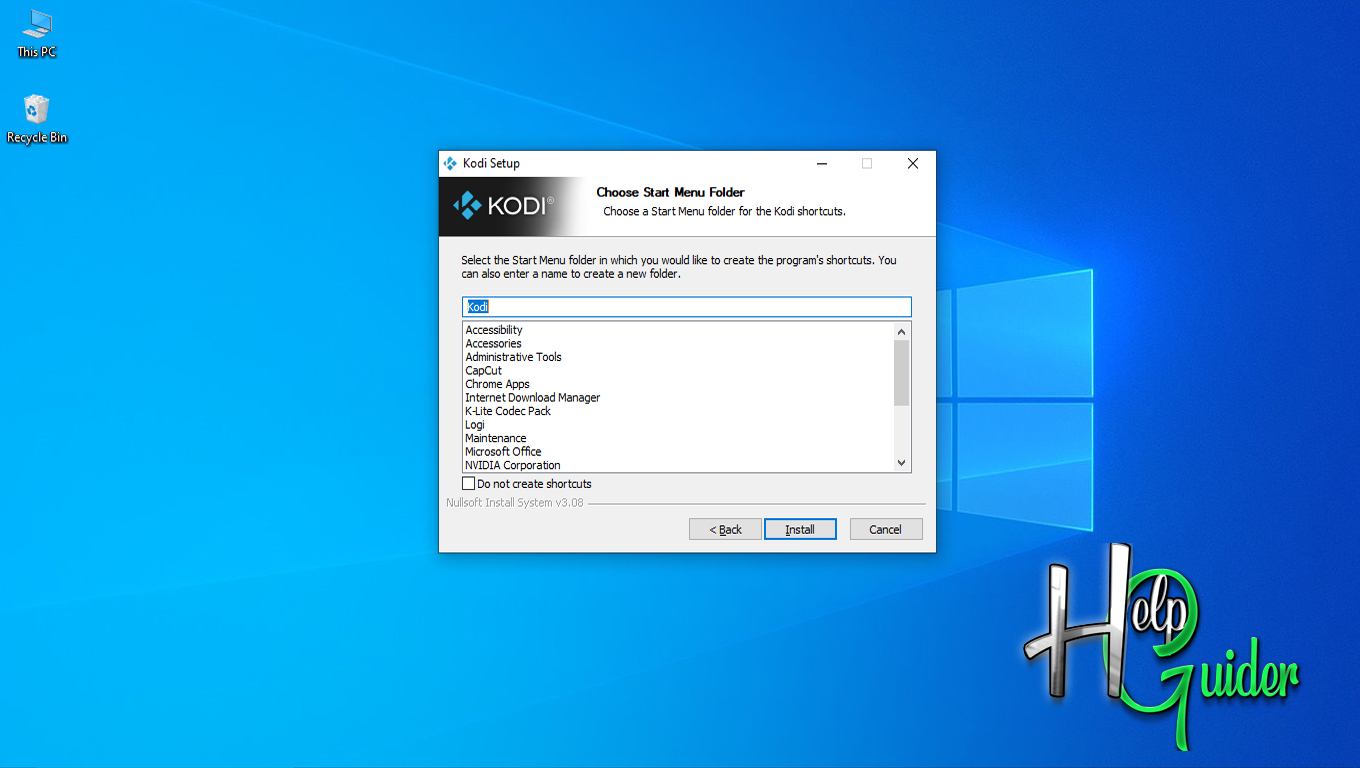Cancel the Kodi setup
The height and width of the screenshot is (768, 1360).
coord(886,529)
